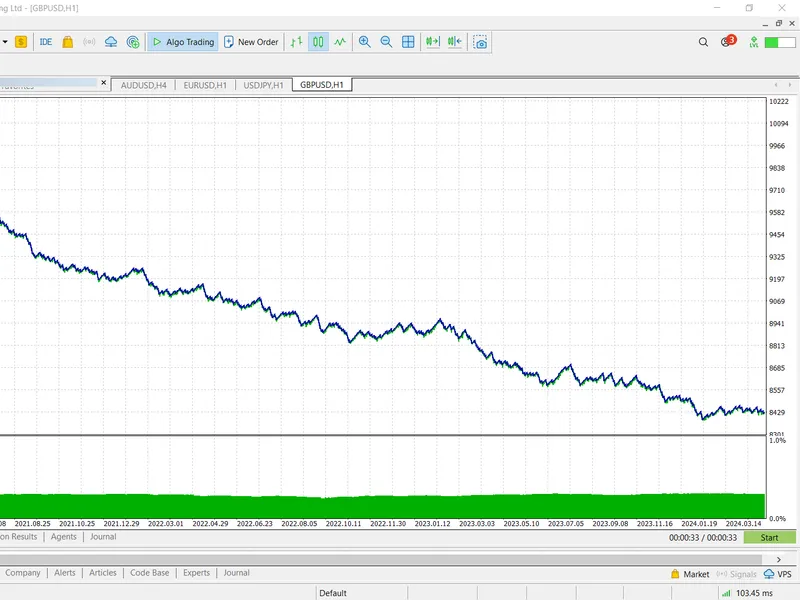Toggle chart shift toward the right edge
Screen dimensions: 800x600
[x=433, y=42]
